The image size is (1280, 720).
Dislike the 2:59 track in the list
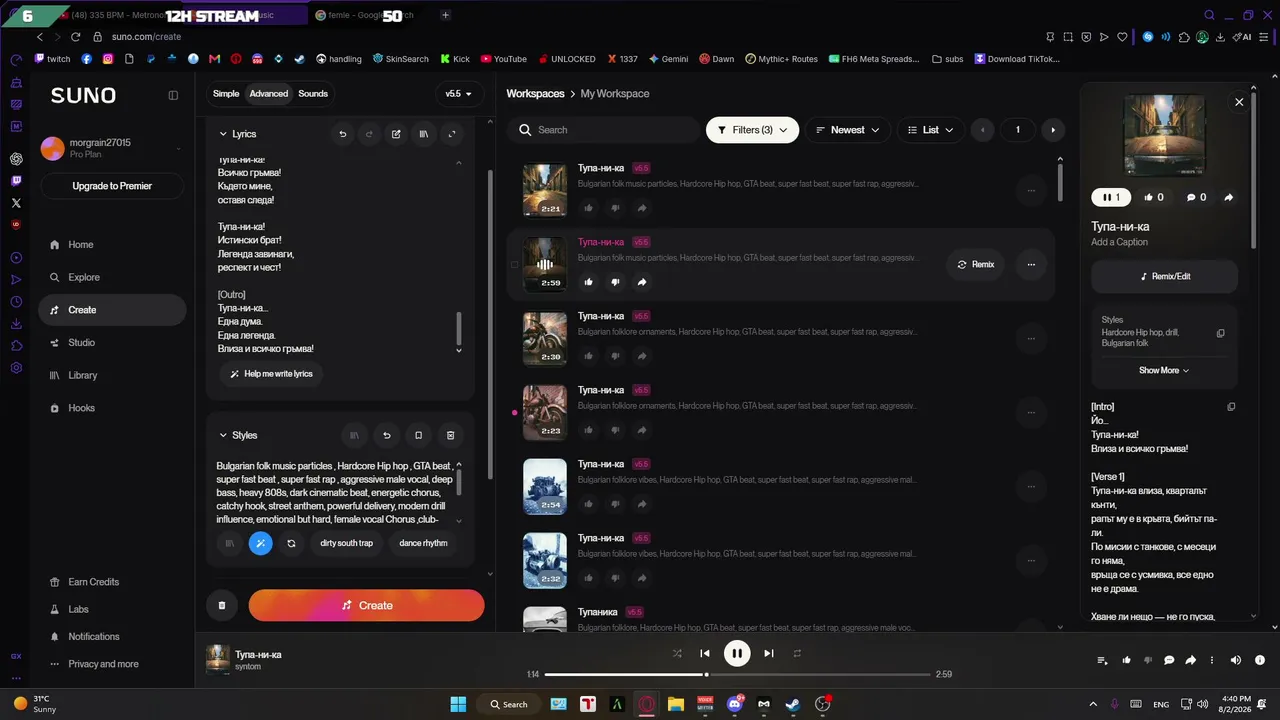[615, 282]
